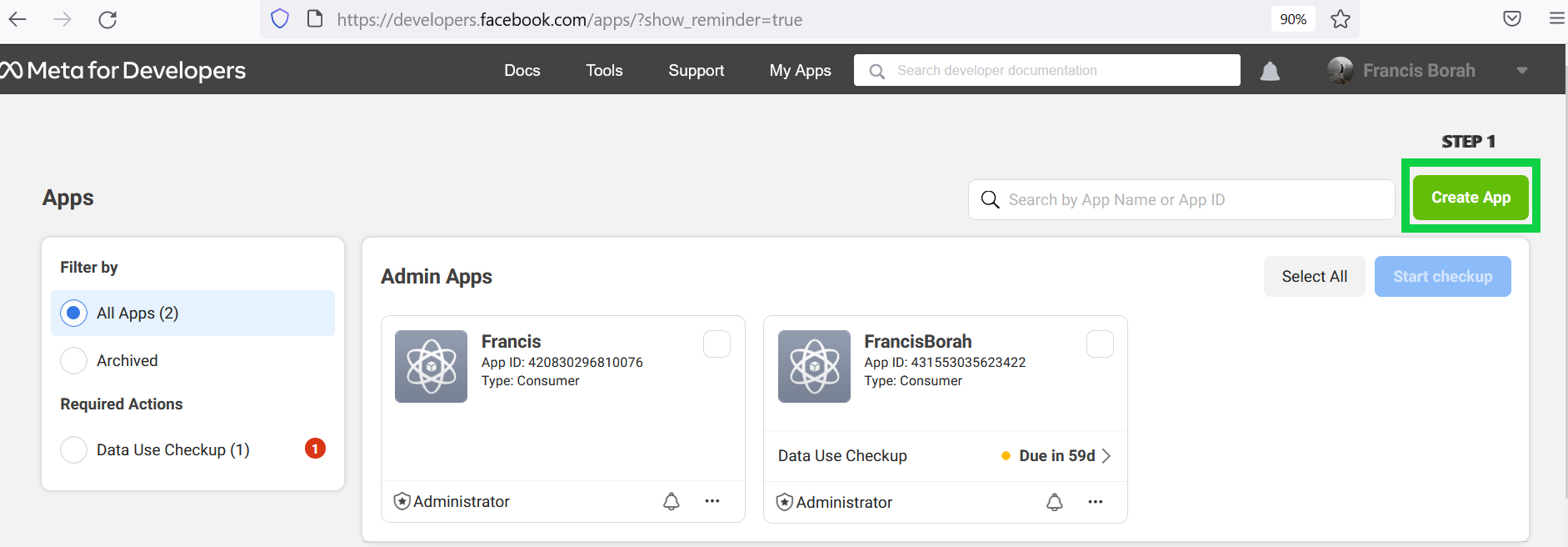
Task: Click the bell icon on Francis card
Action: click(x=671, y=501)
